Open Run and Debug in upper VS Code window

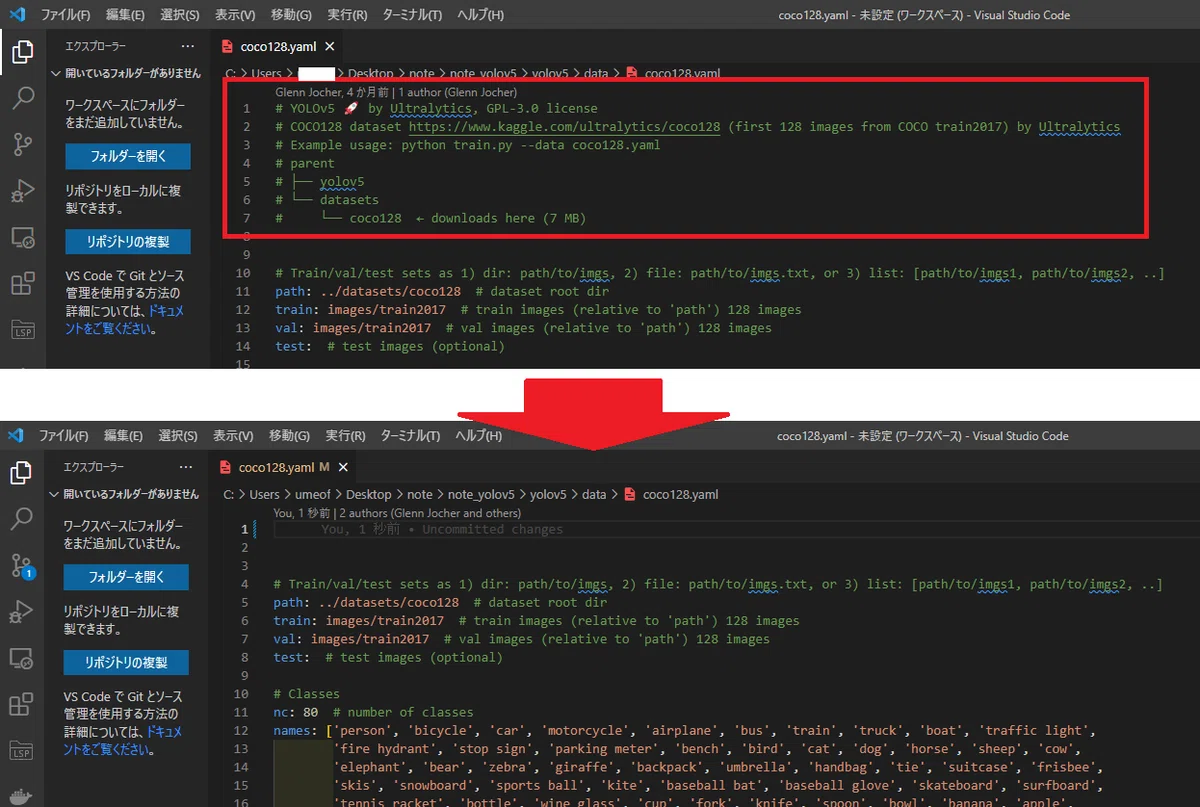(x=22, y=191)
